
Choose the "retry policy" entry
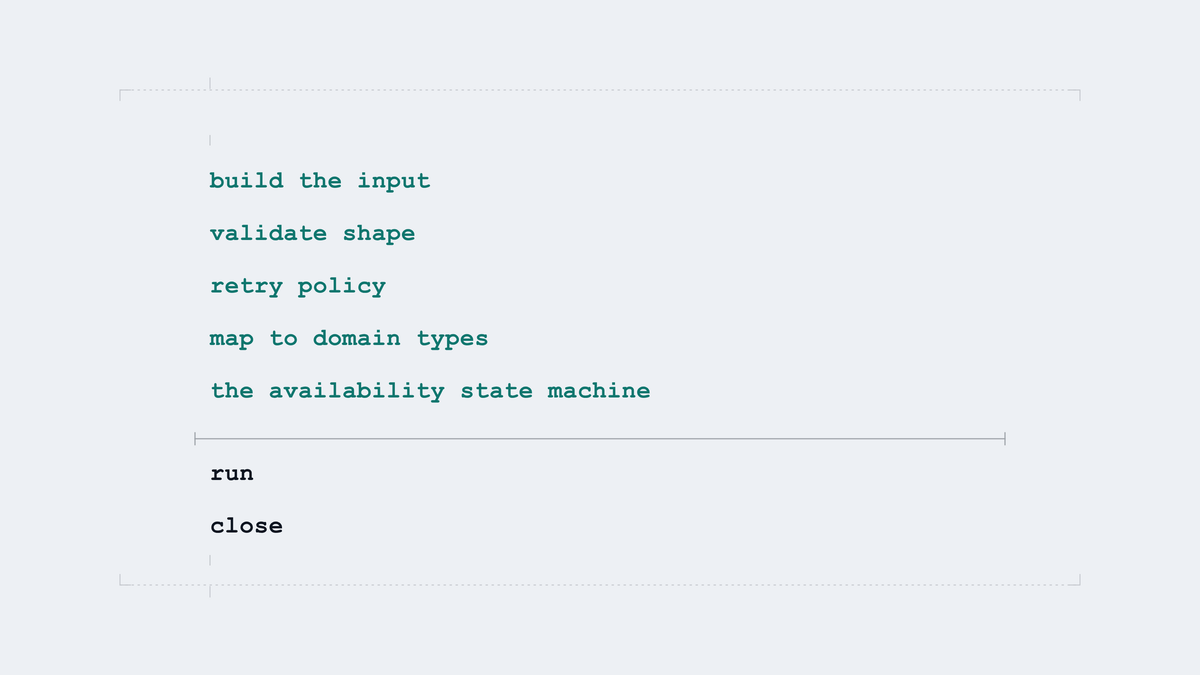pos(298,286)
